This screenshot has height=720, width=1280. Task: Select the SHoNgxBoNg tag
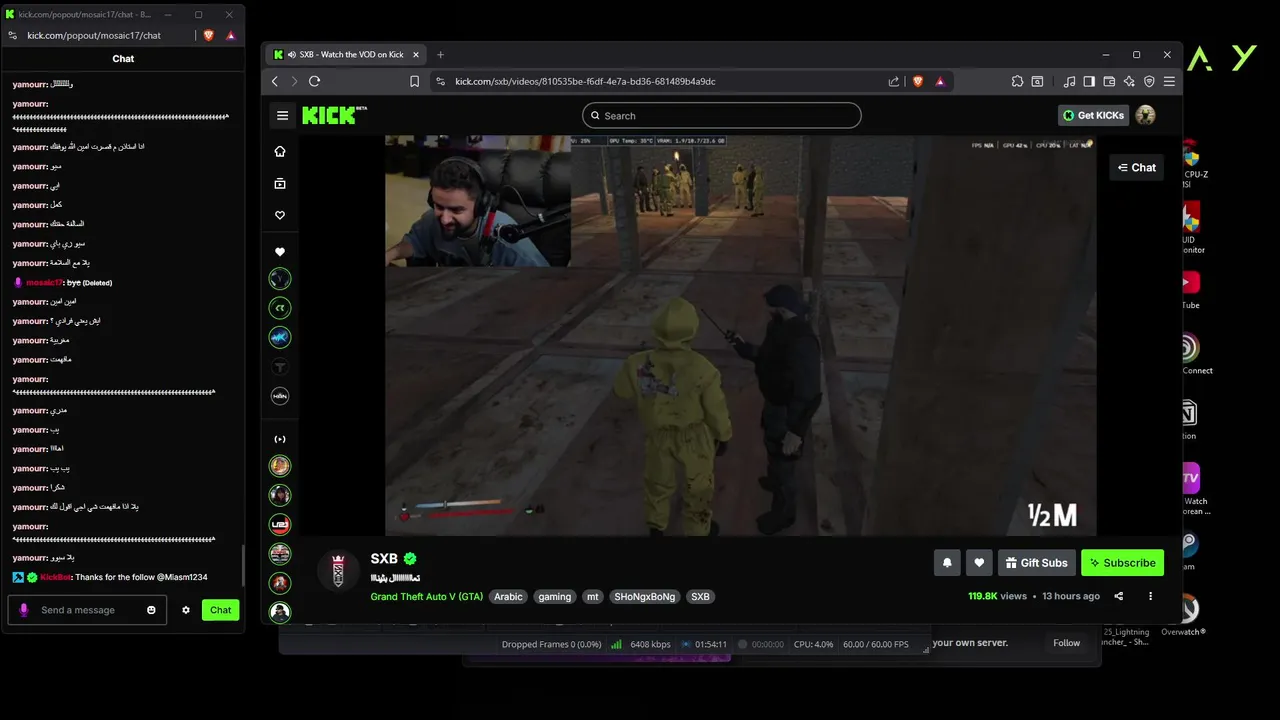[x=645, y=597]
